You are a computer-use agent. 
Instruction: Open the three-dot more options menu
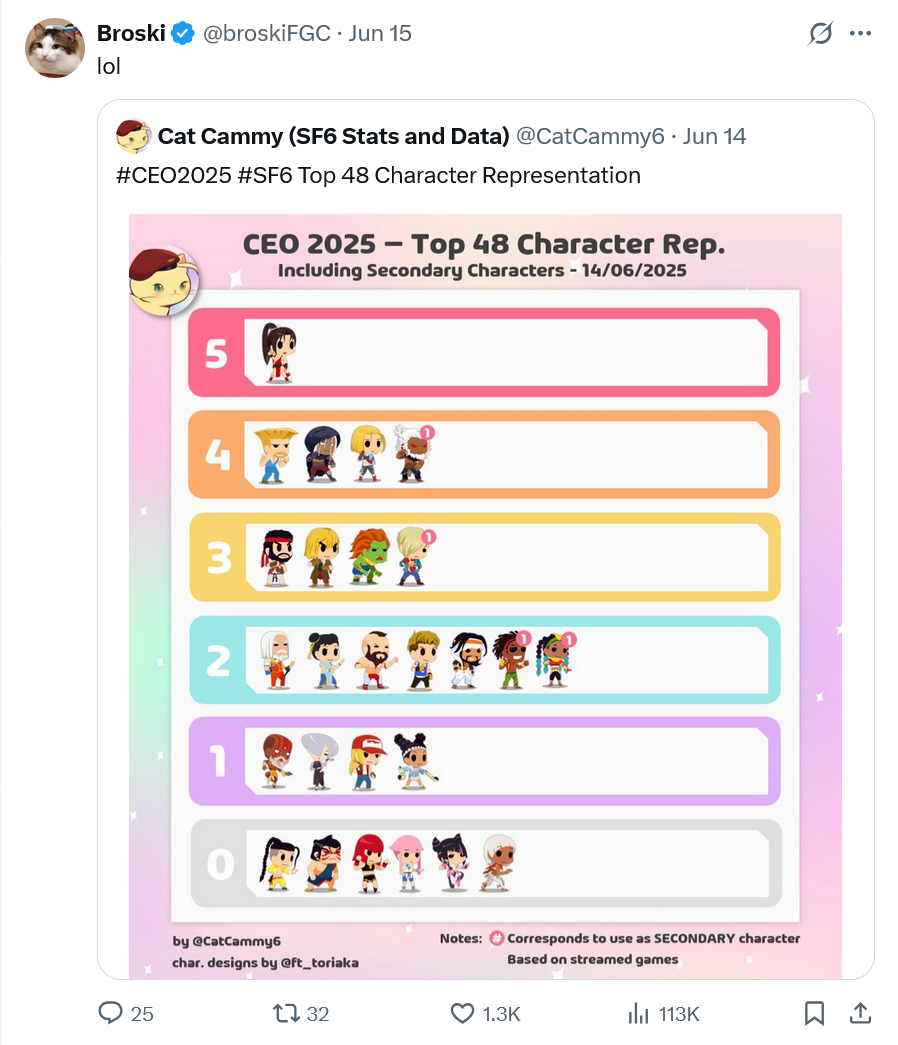tap(861, 33)
